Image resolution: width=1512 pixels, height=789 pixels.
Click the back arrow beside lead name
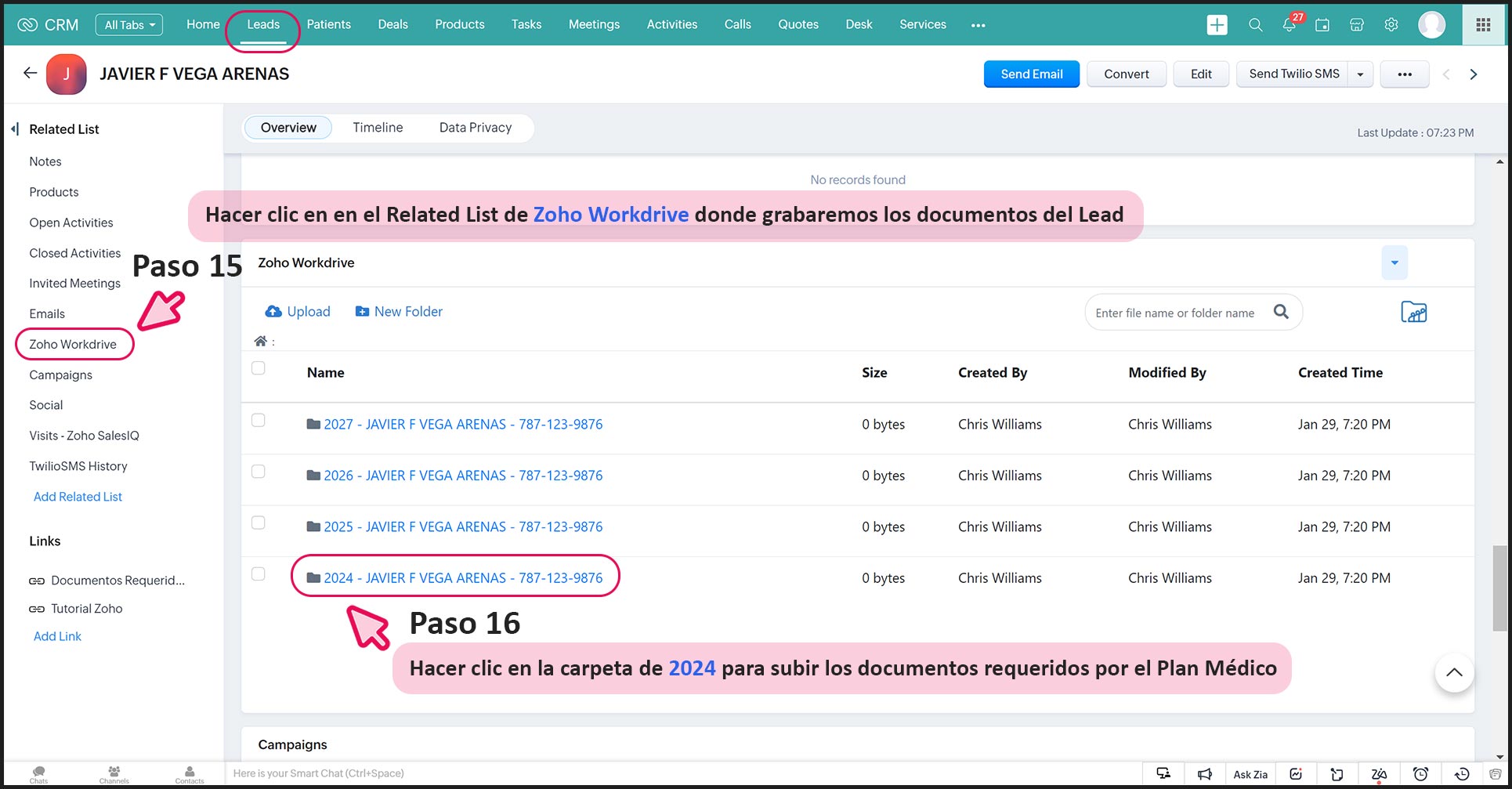tap(30, 74)
